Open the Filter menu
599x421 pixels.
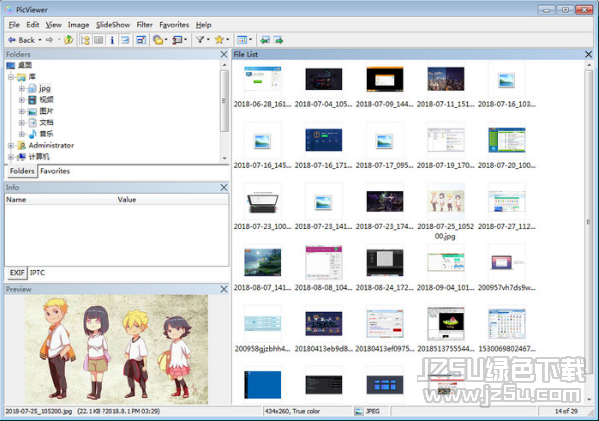click(144, 25)
